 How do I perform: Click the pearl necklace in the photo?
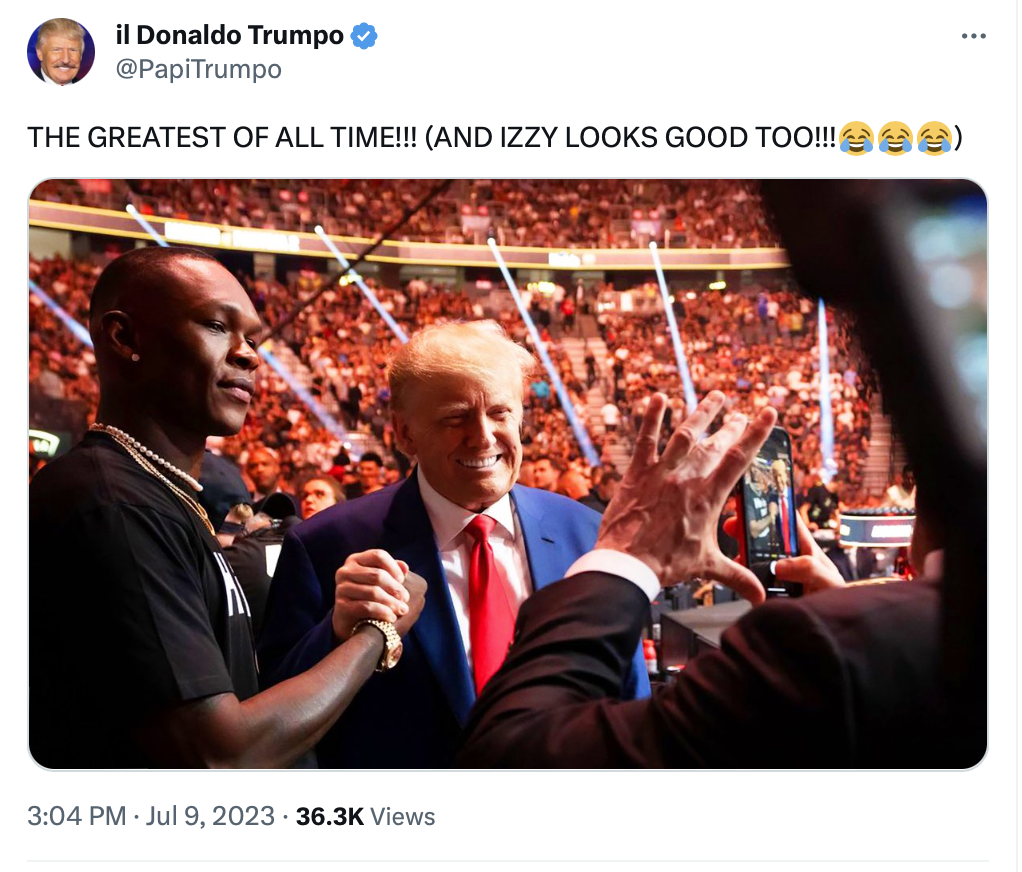pyautogui.click(x=149, y=456)
